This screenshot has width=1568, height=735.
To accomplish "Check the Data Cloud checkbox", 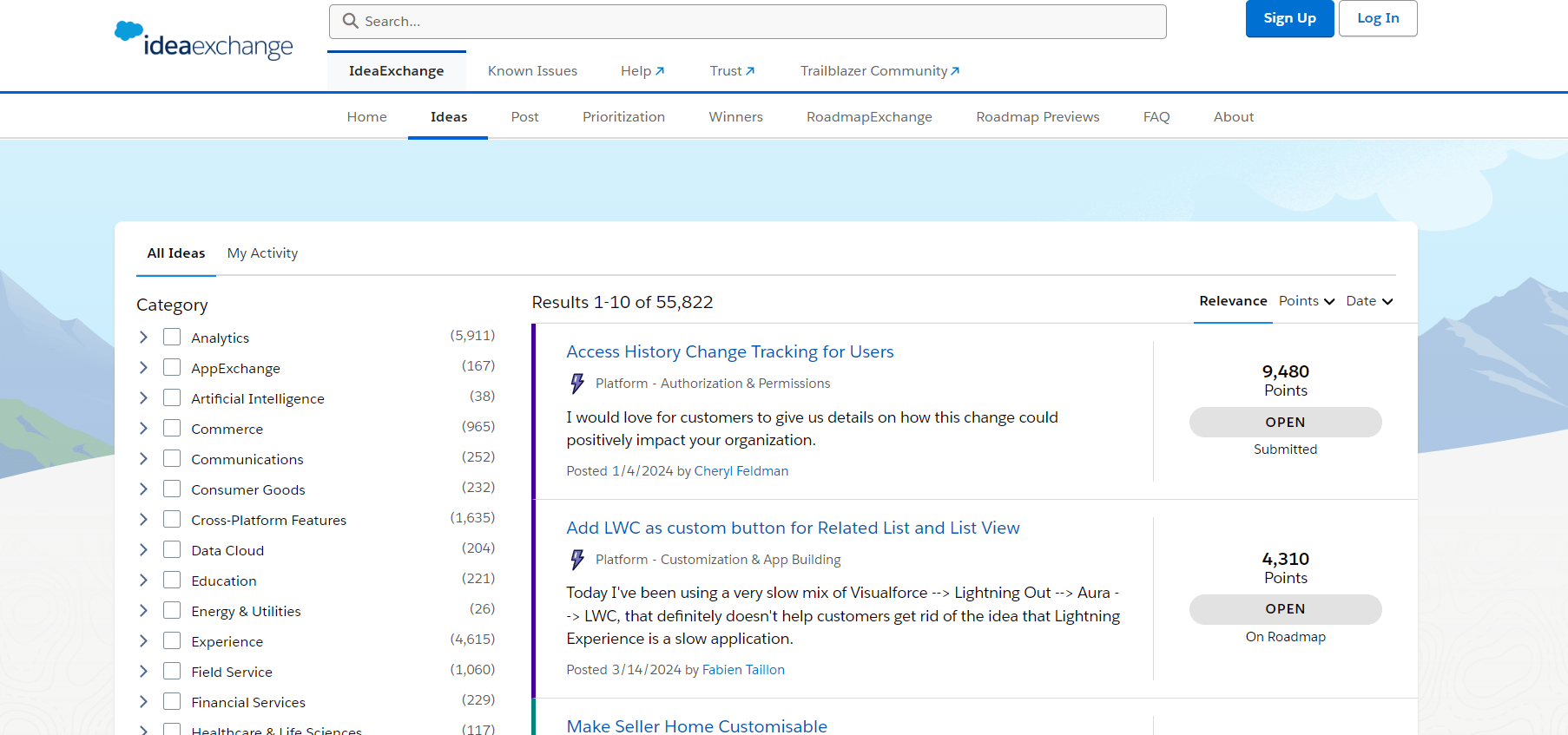I will click(x=172, y=549).
